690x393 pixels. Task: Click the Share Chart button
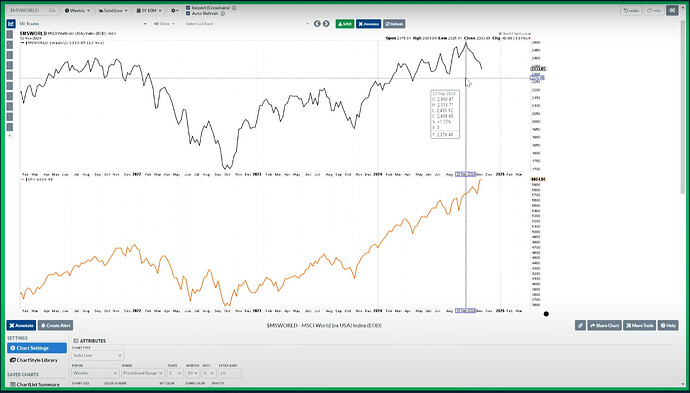point(605,326)
